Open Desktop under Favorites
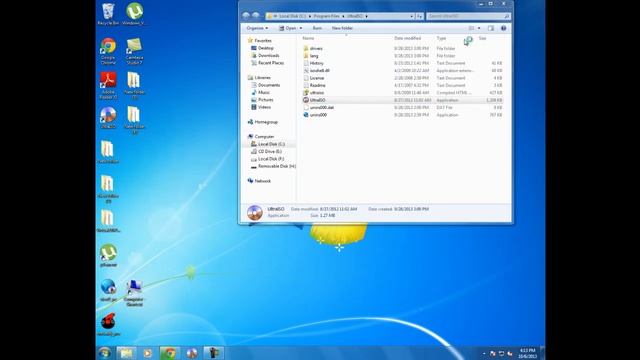Screen dimensions: 640x360 265,48
